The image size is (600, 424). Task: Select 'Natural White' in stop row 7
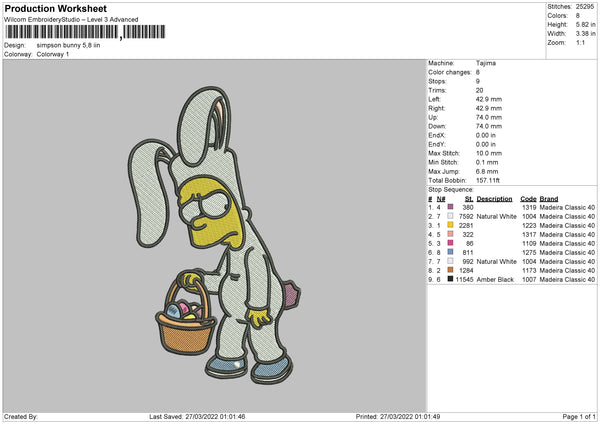[x=497, y=261]
